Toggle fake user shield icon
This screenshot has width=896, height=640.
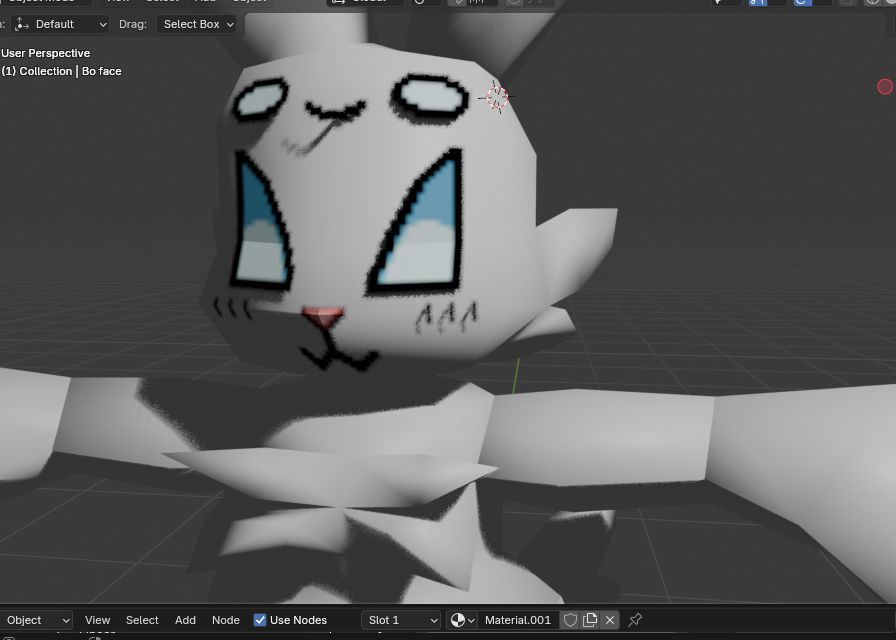(x=570, y=620)
